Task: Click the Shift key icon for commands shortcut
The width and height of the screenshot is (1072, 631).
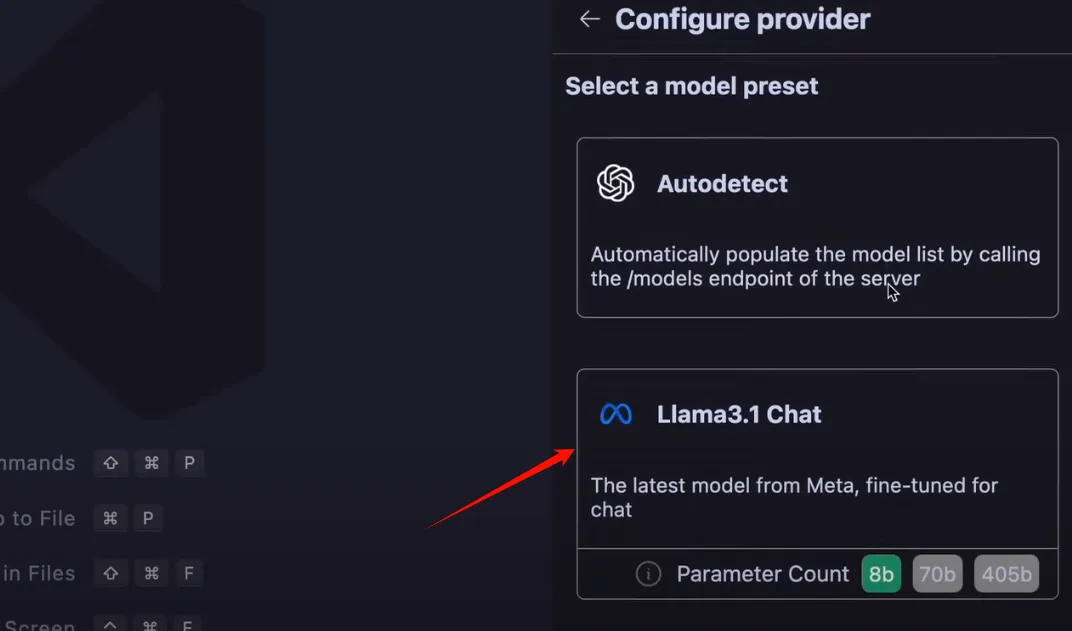Action: 111,463
